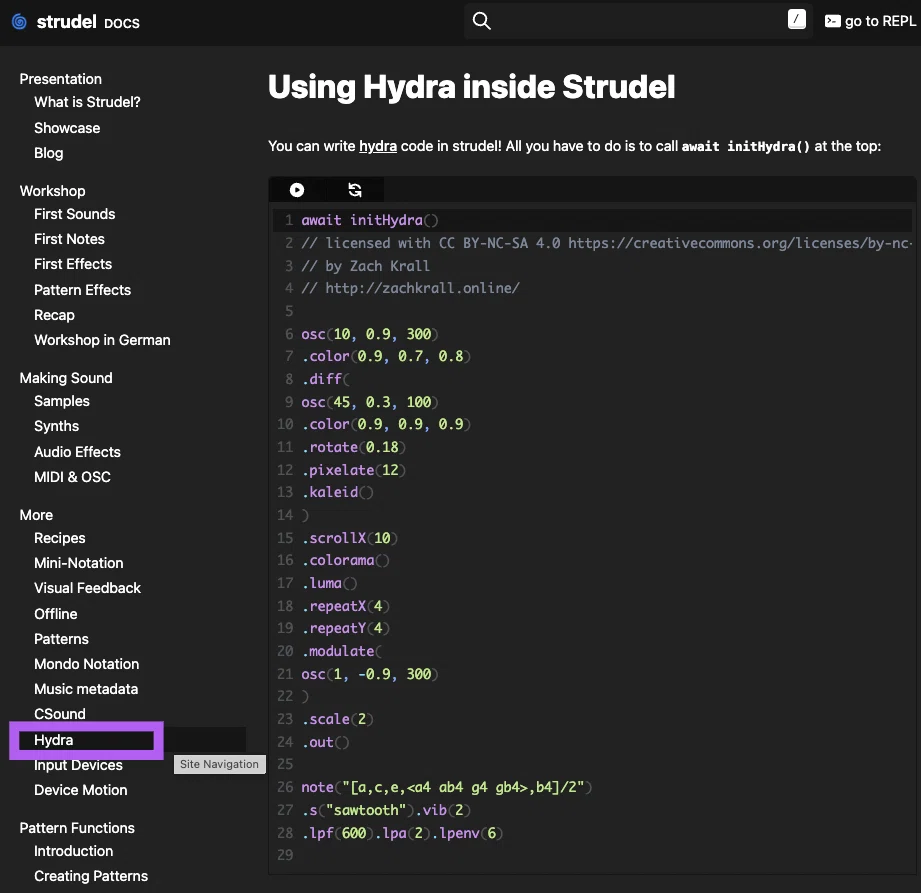The height and width of the screenshot is (893, 921).
Task: Click the .kaleid() line in the code
Action: point(337,492)
